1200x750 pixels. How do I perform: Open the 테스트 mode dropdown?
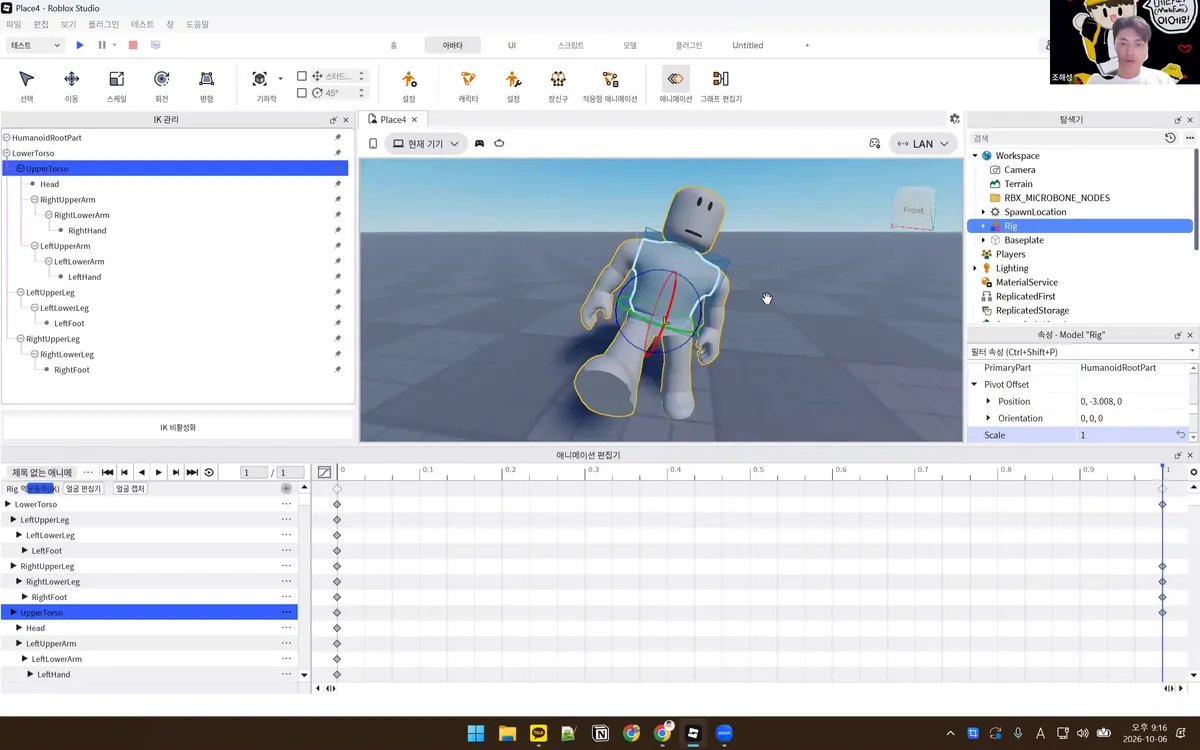pos(35,45)
